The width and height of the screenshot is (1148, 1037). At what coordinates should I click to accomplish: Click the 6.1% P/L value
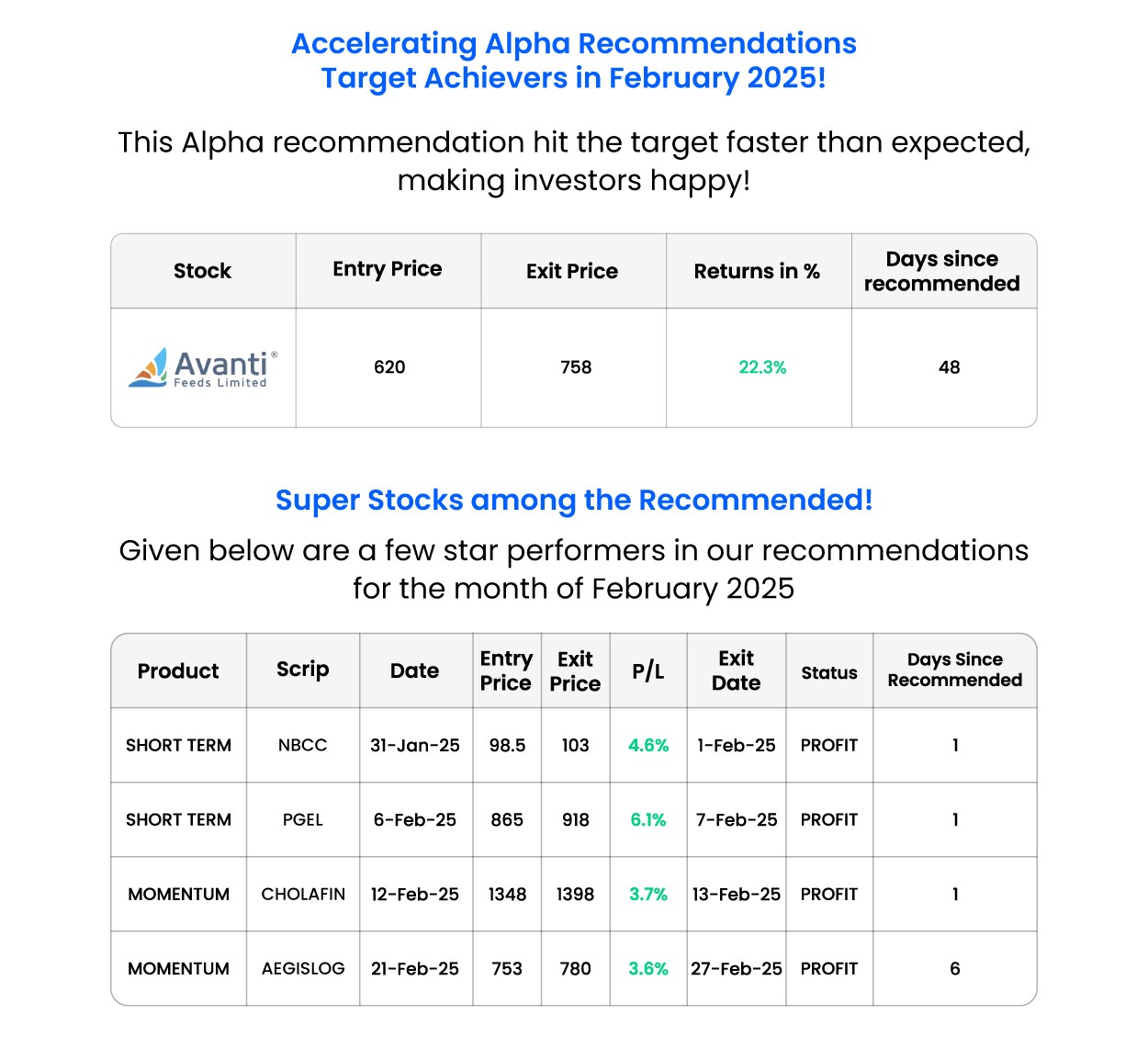pos(648,819)
